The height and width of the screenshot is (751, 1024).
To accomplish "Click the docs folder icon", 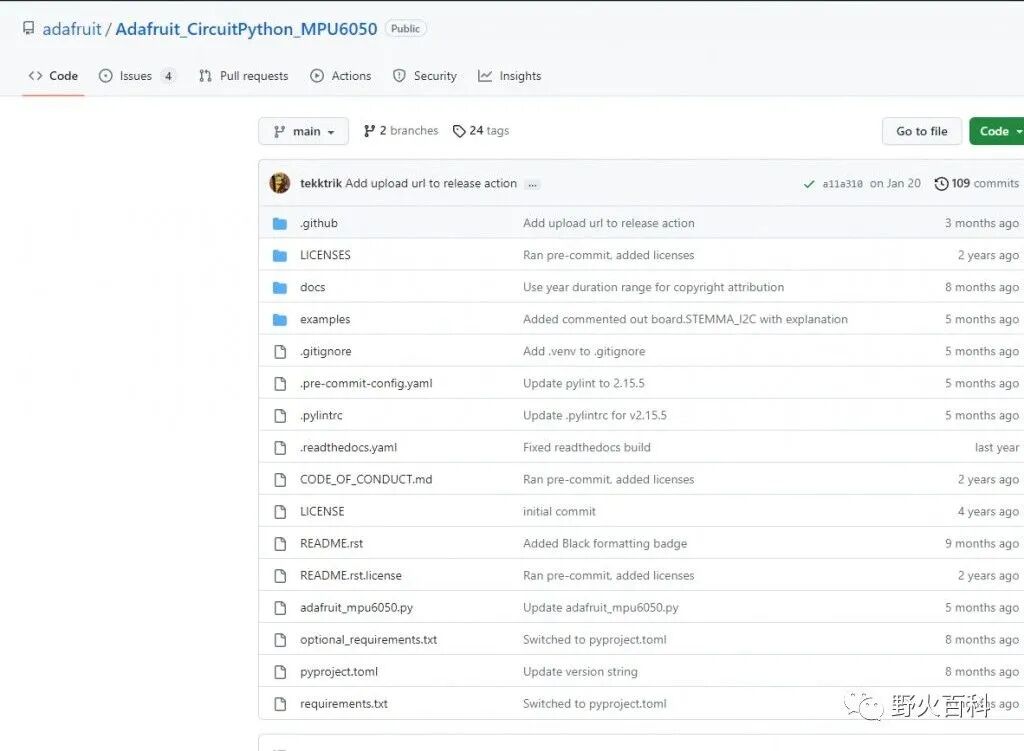I will 280,287.
